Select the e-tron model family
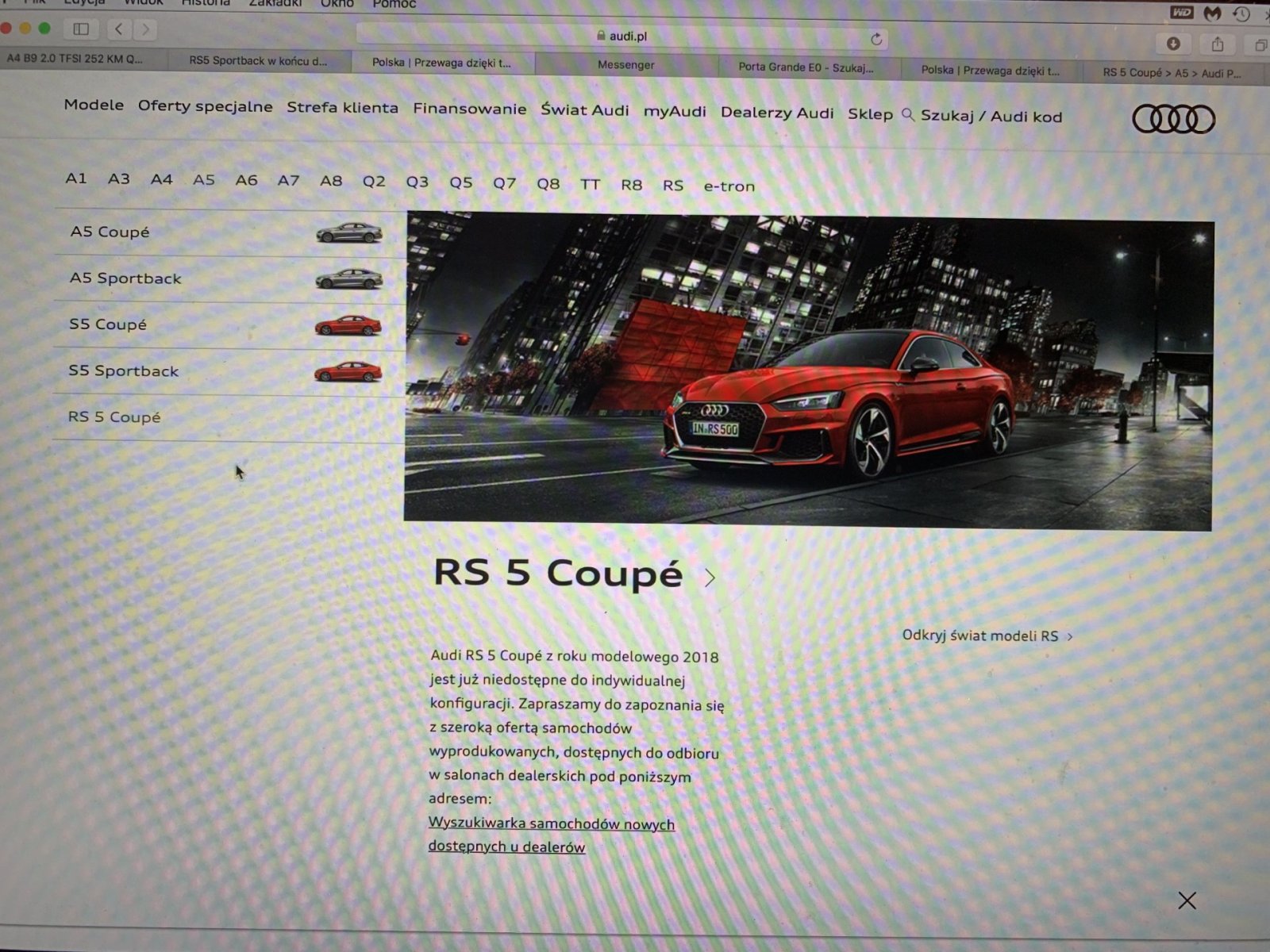Viewport: 1270px width, 952px height. pos(729,186)
